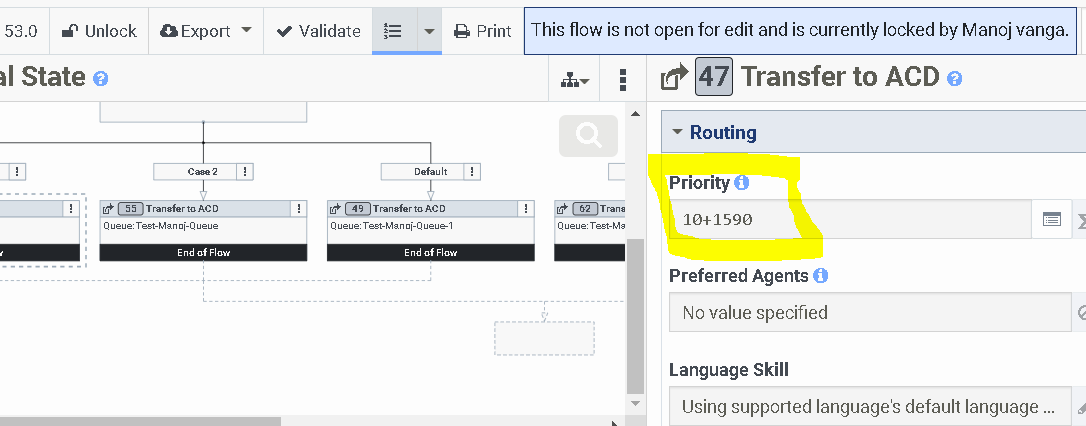This screenshot has width=1086, height=426.
Task: Toggle the numbered list view icon
Action: tap(393, 31)
